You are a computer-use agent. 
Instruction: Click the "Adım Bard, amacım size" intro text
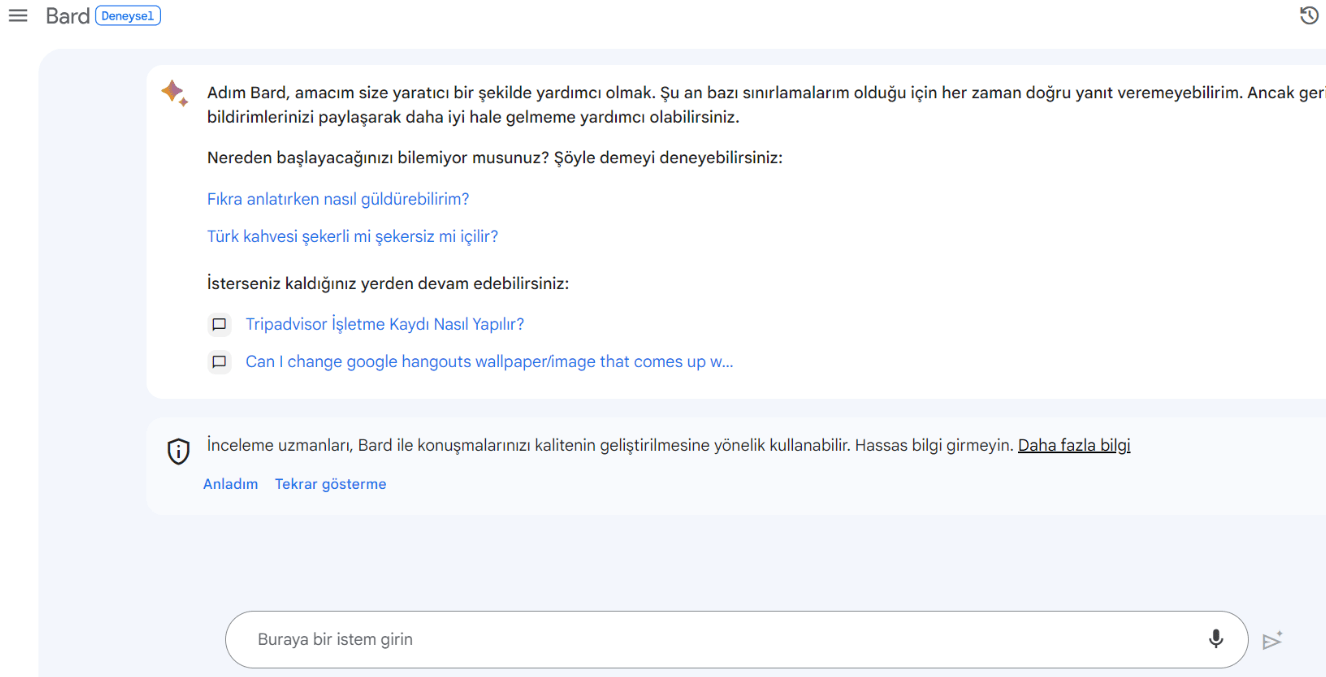coord(766,104)
